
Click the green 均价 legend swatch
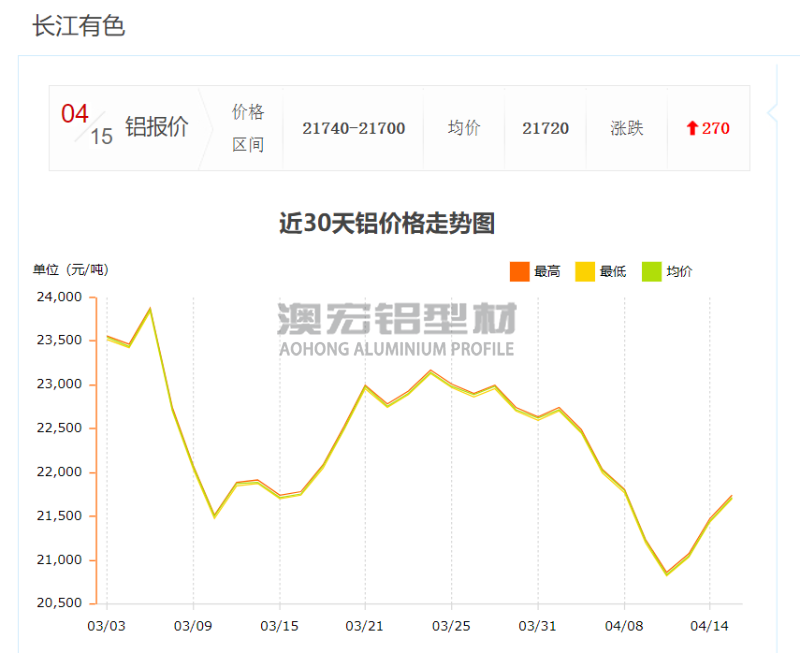coord(652,271)
